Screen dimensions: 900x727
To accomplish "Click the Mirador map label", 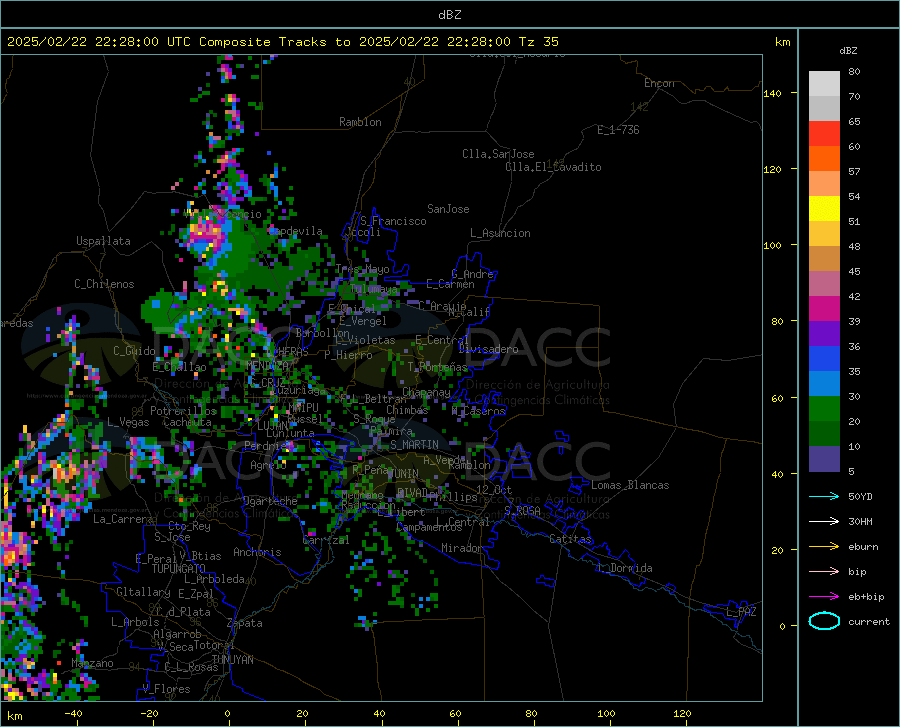I will (461, 548).
